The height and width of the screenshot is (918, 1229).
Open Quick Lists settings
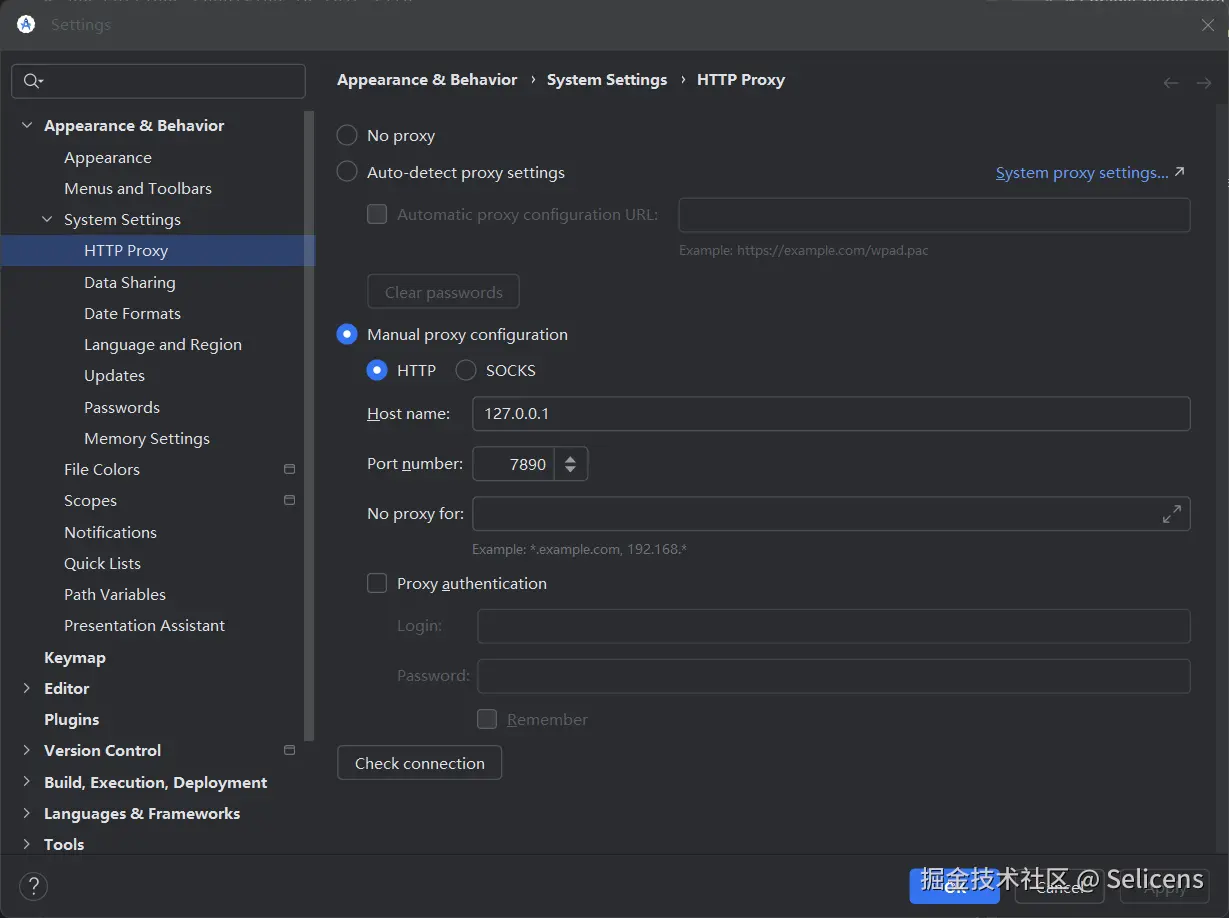pyautogui.click(x=102, y=563)
